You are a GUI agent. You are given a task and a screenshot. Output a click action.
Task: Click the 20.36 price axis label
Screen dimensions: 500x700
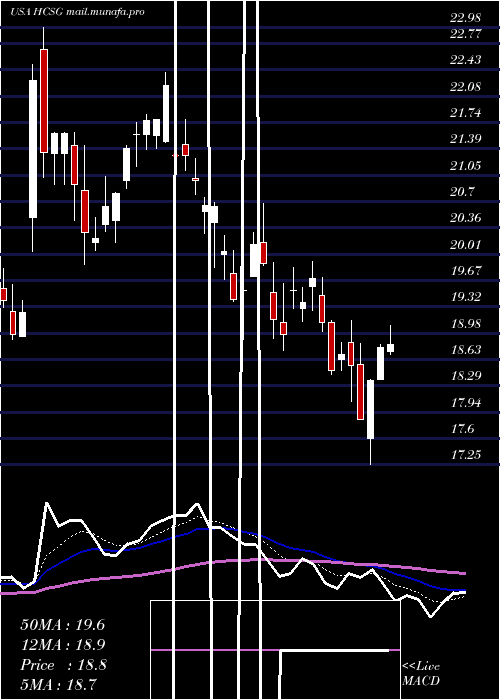click(465, 218)
